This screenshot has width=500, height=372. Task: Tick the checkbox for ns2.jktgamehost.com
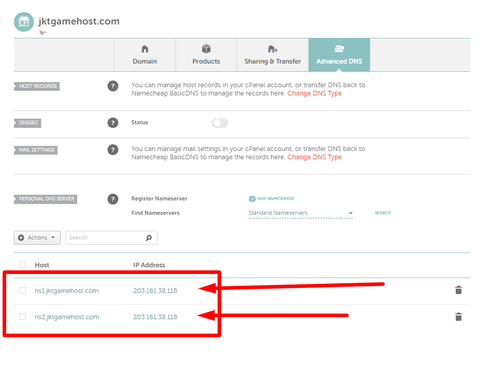[x=22, y=316]
